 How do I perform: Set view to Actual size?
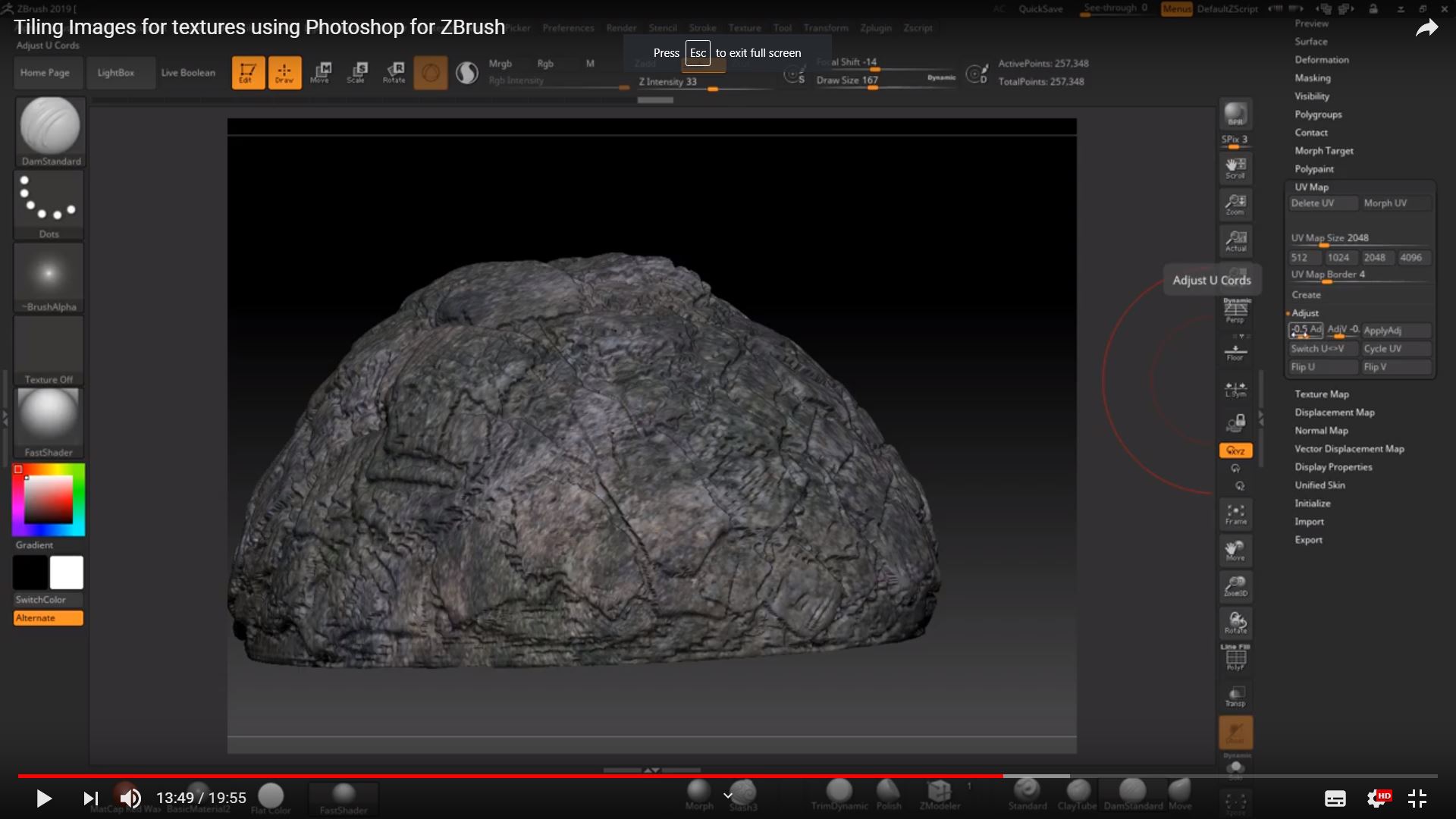(x=1235, y=240)
